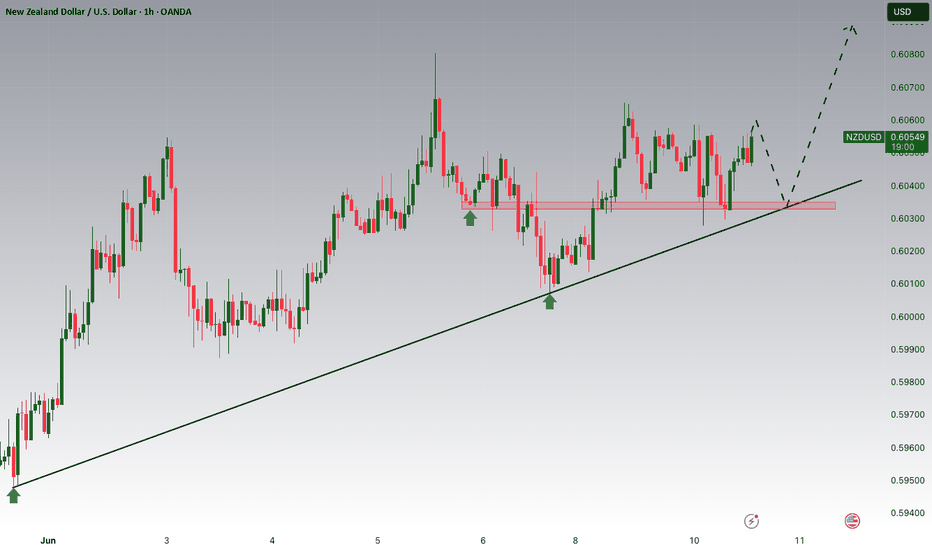Click the date label 11 on time axis
This screenshot has height=550, width=932.
tap(799, 540)
